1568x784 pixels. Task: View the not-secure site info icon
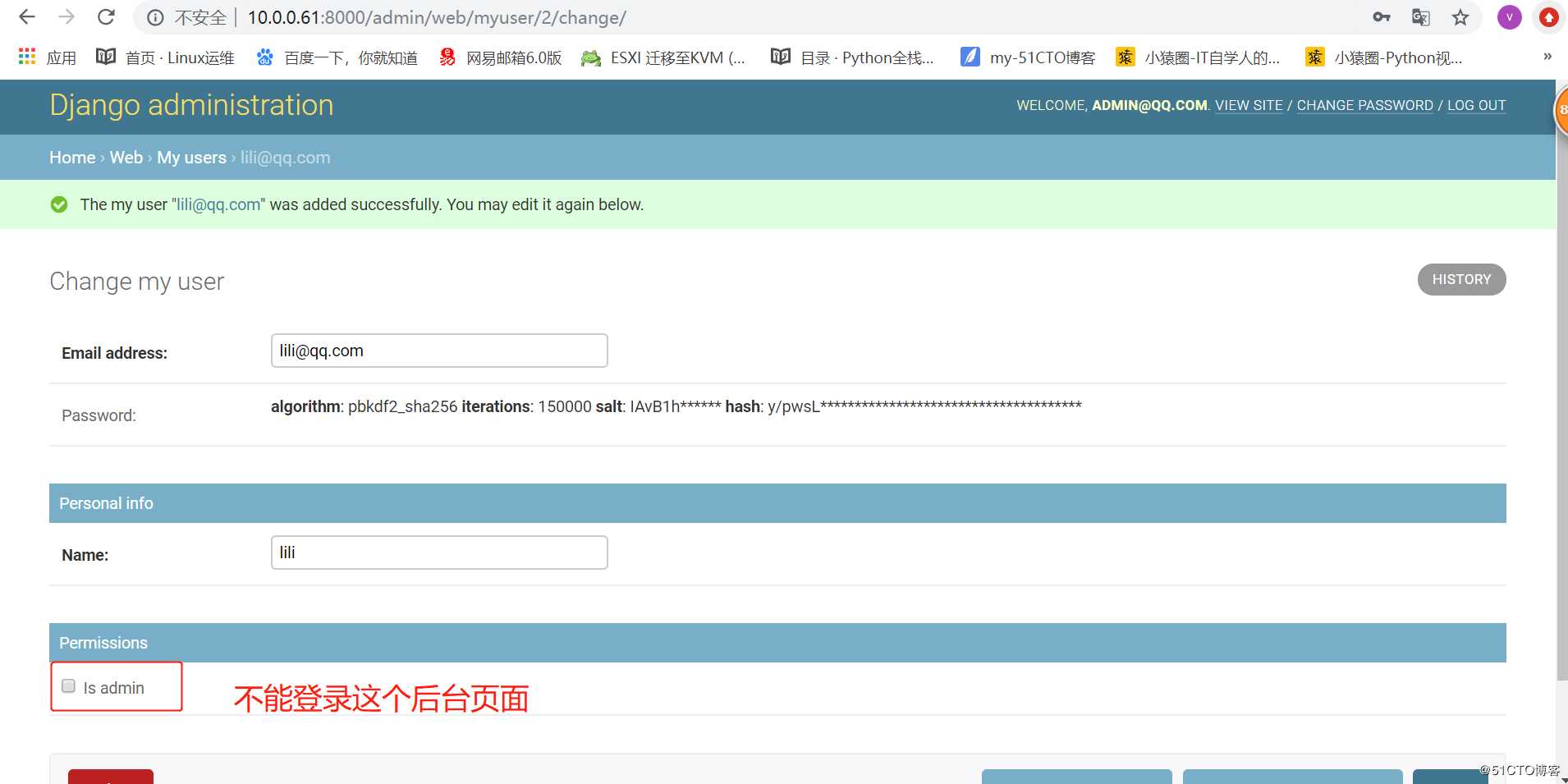(155, 17)
